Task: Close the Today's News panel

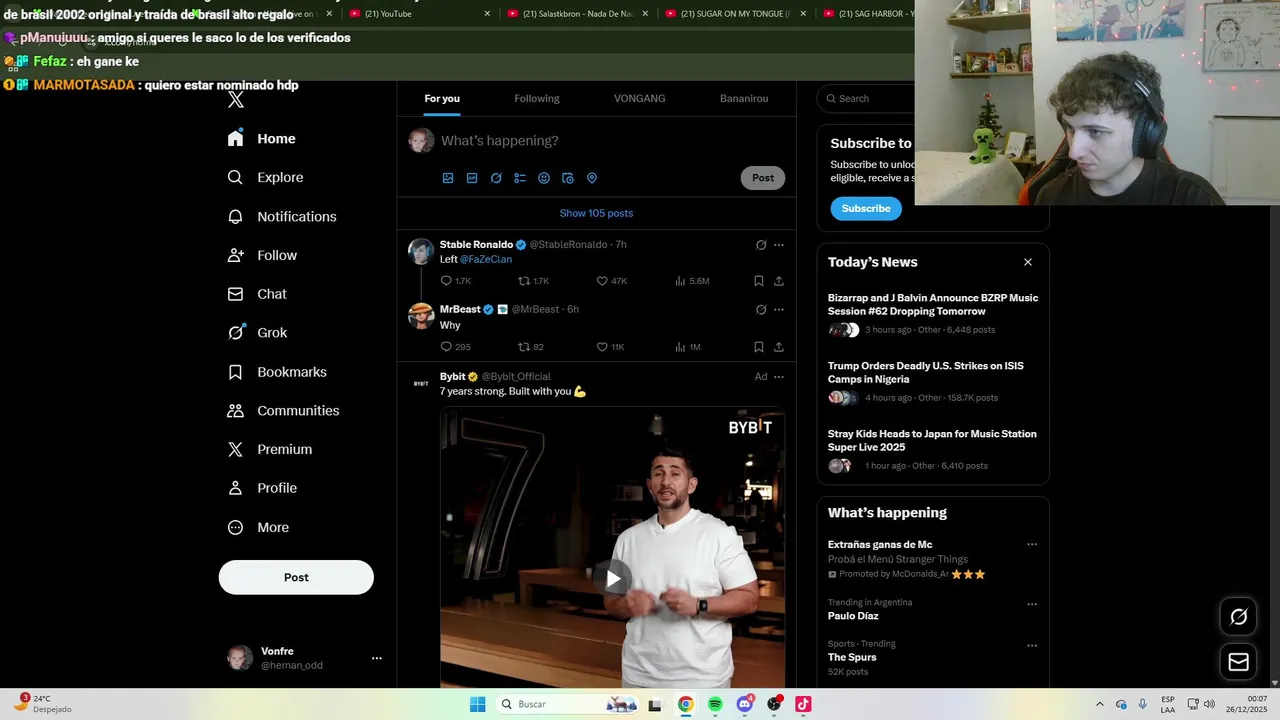Action: (1028, 262)
